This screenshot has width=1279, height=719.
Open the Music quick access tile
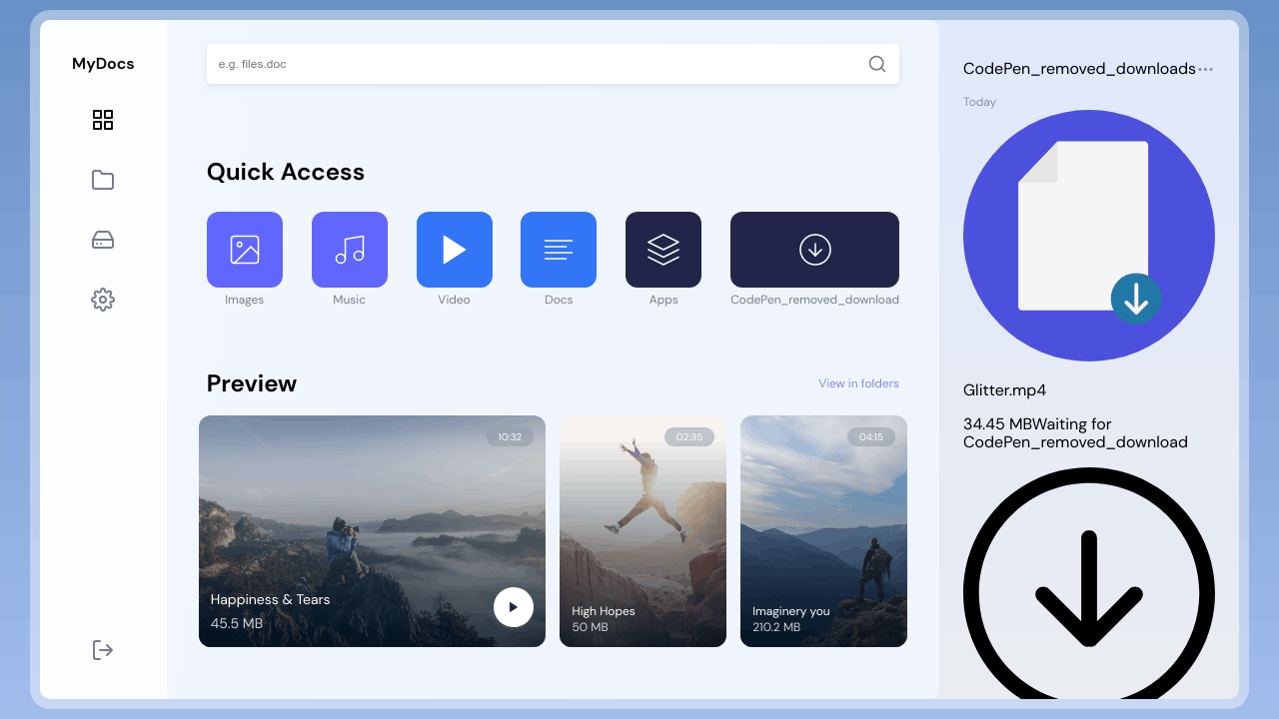pos(350,249)
